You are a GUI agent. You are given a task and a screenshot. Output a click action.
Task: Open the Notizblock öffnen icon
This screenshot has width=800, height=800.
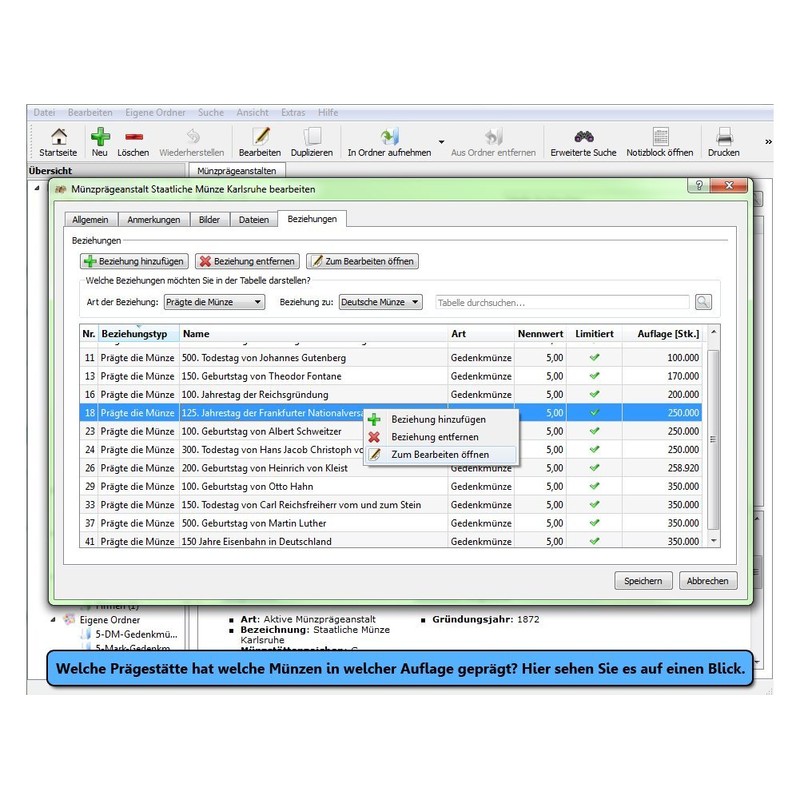click(660, 137)
